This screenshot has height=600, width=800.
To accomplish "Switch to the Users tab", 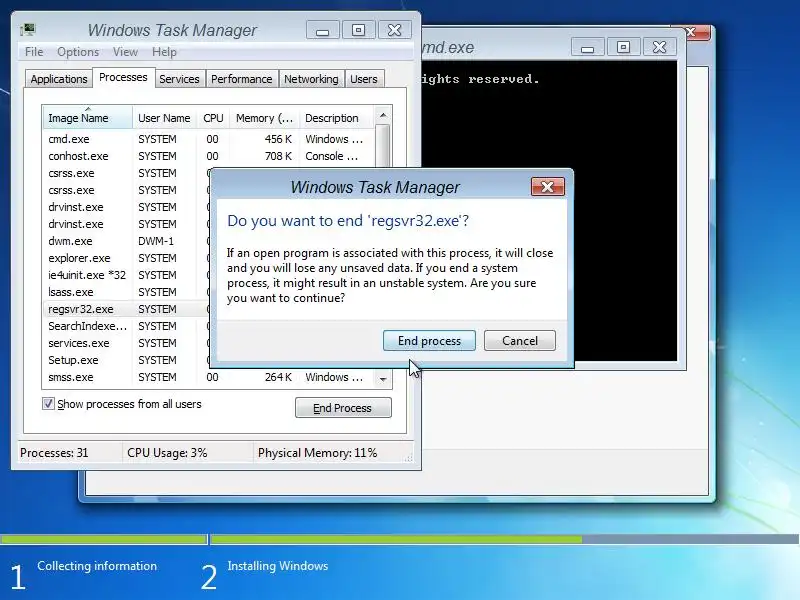I will click(x=364, y=79).
